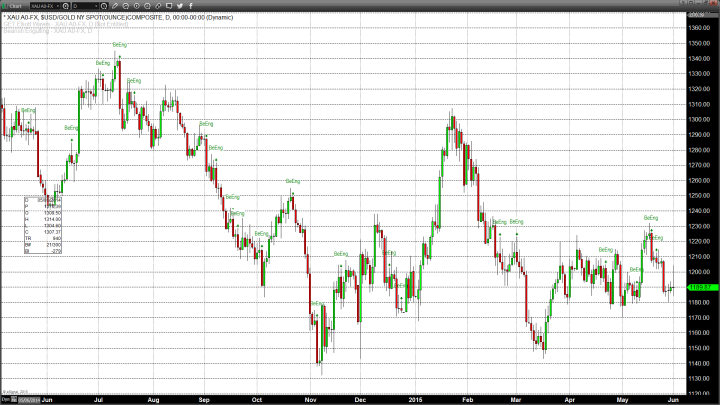Viewport: 720px width, 405px height.
Task: Click the circular icon left of the link icon
Action: pos(147,6)
